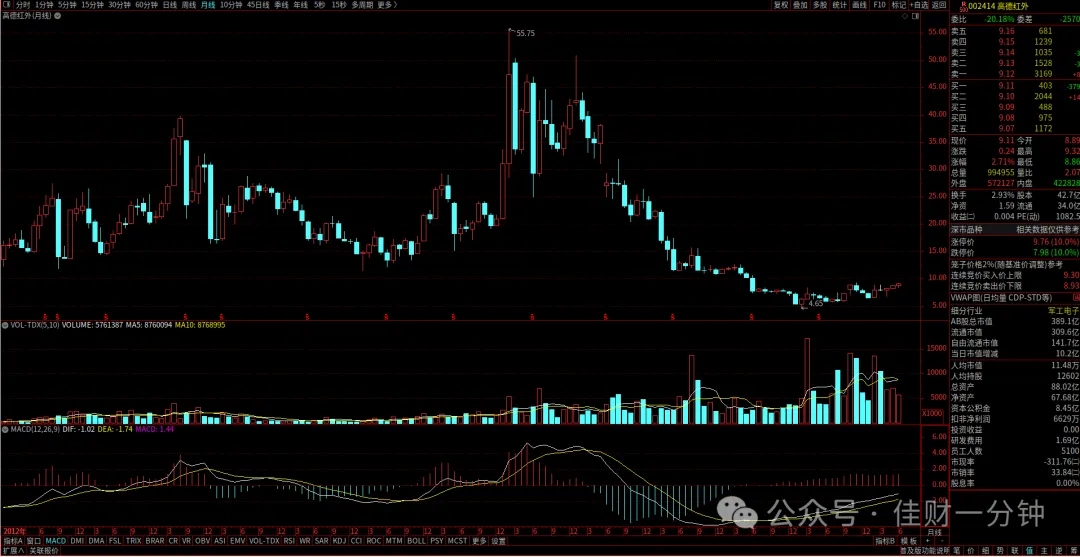Image resolution: width=1080 pixels, height=557 pixels.
Task: Open the F10 company info
Action: point(879,4)
